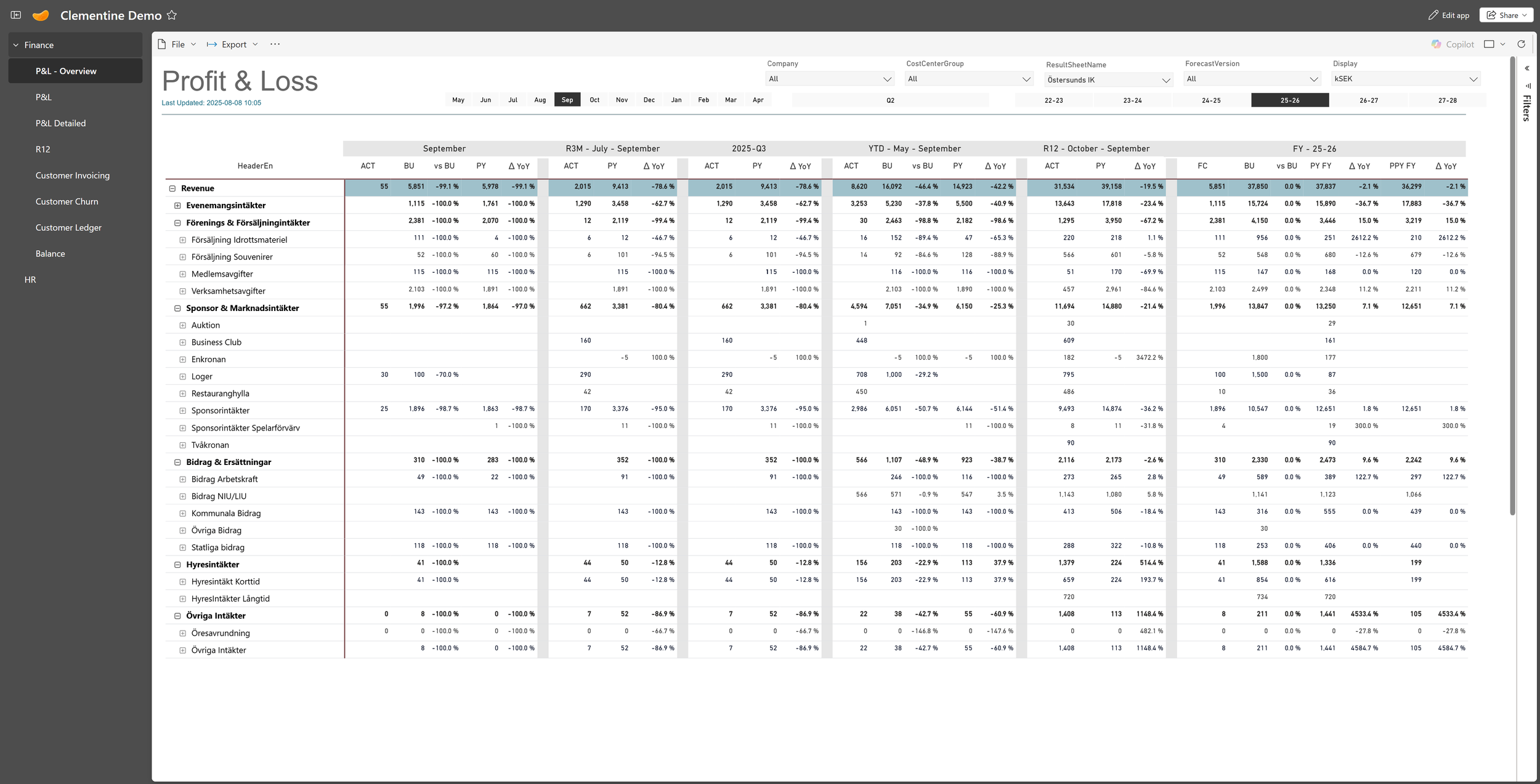Viewport: 1540px width, 784px height.
Task: Open the more options ellipsis
Action: point(275,44)
